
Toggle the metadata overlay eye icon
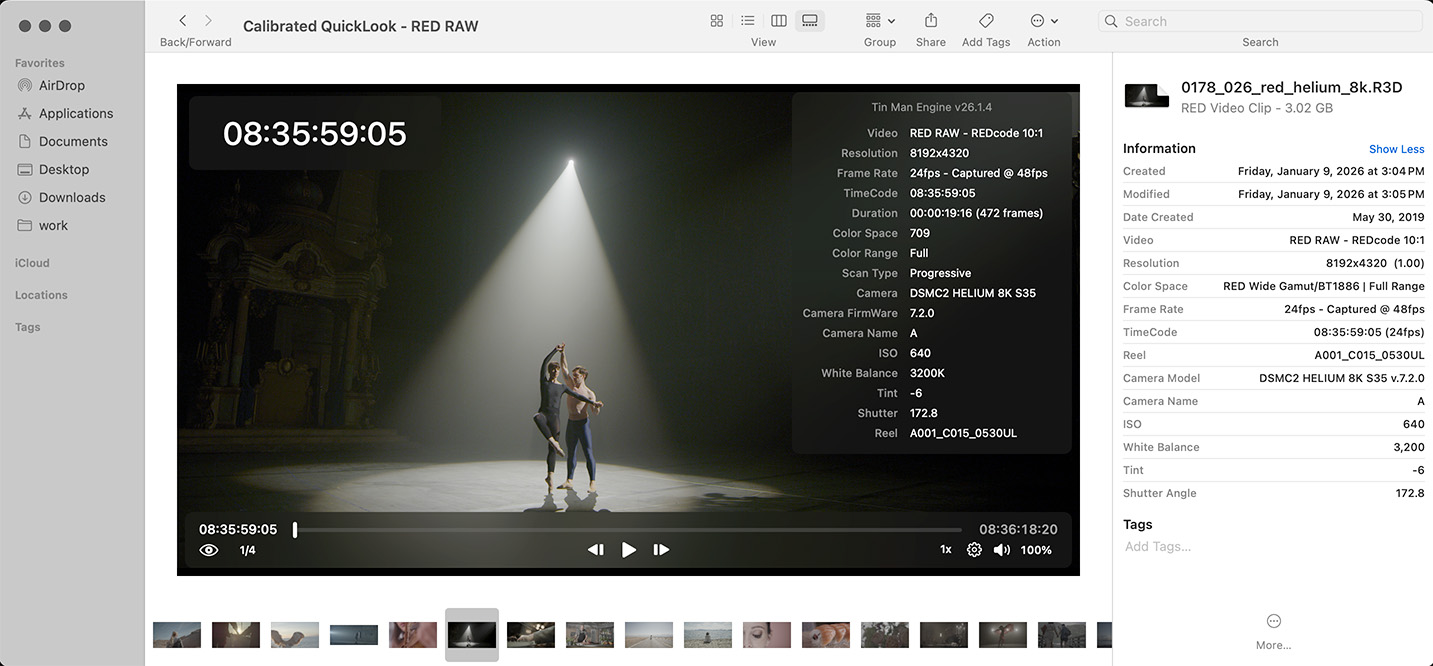click(209, 550)
